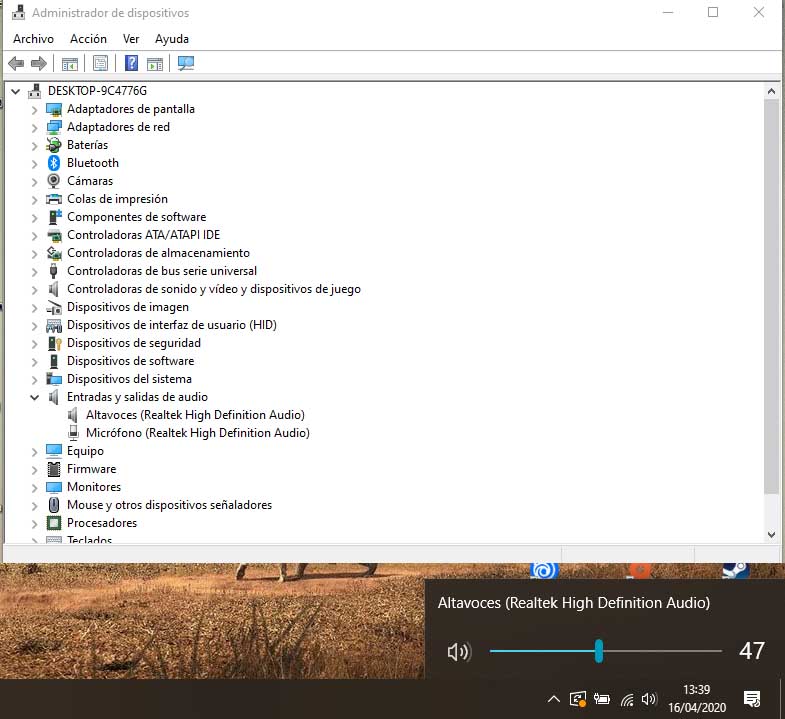785x719 pixels.
Task: Open the Acción menu
Action: coord(88,39)
